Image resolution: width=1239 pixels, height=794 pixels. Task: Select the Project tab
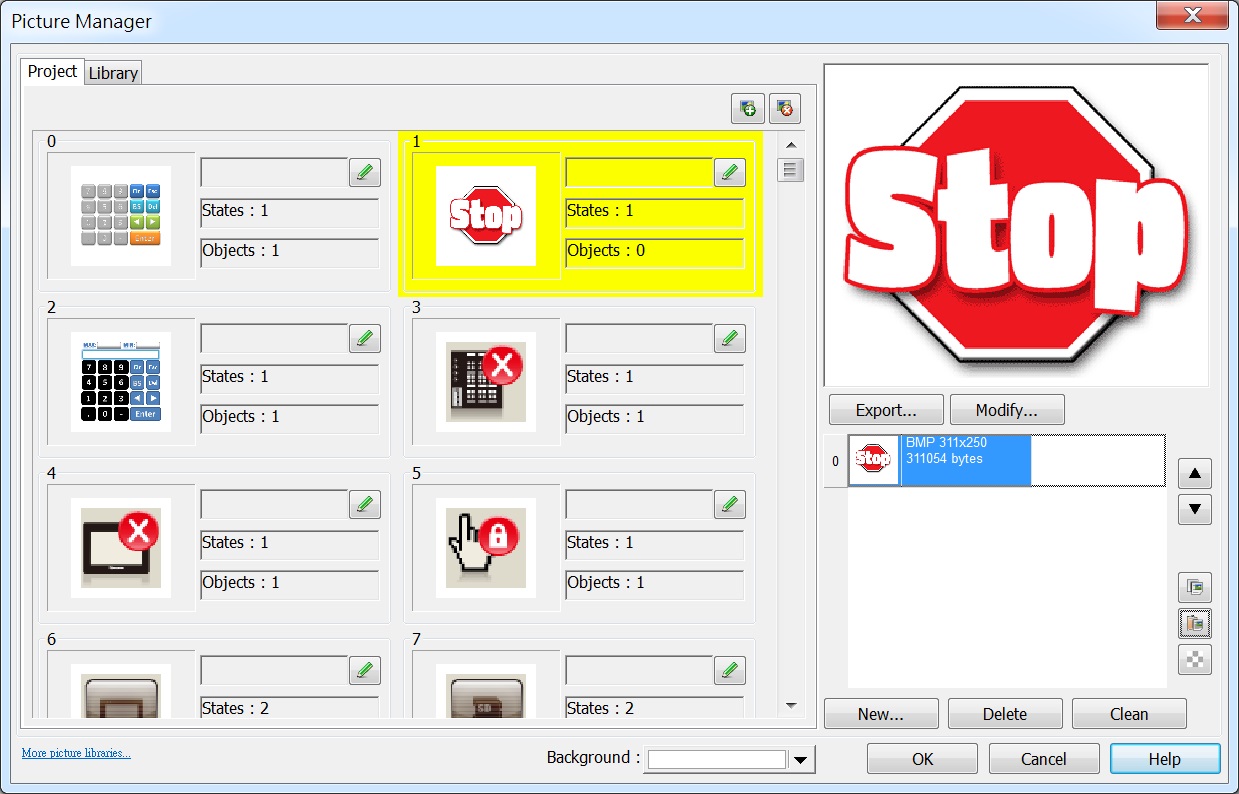(52, 72)
